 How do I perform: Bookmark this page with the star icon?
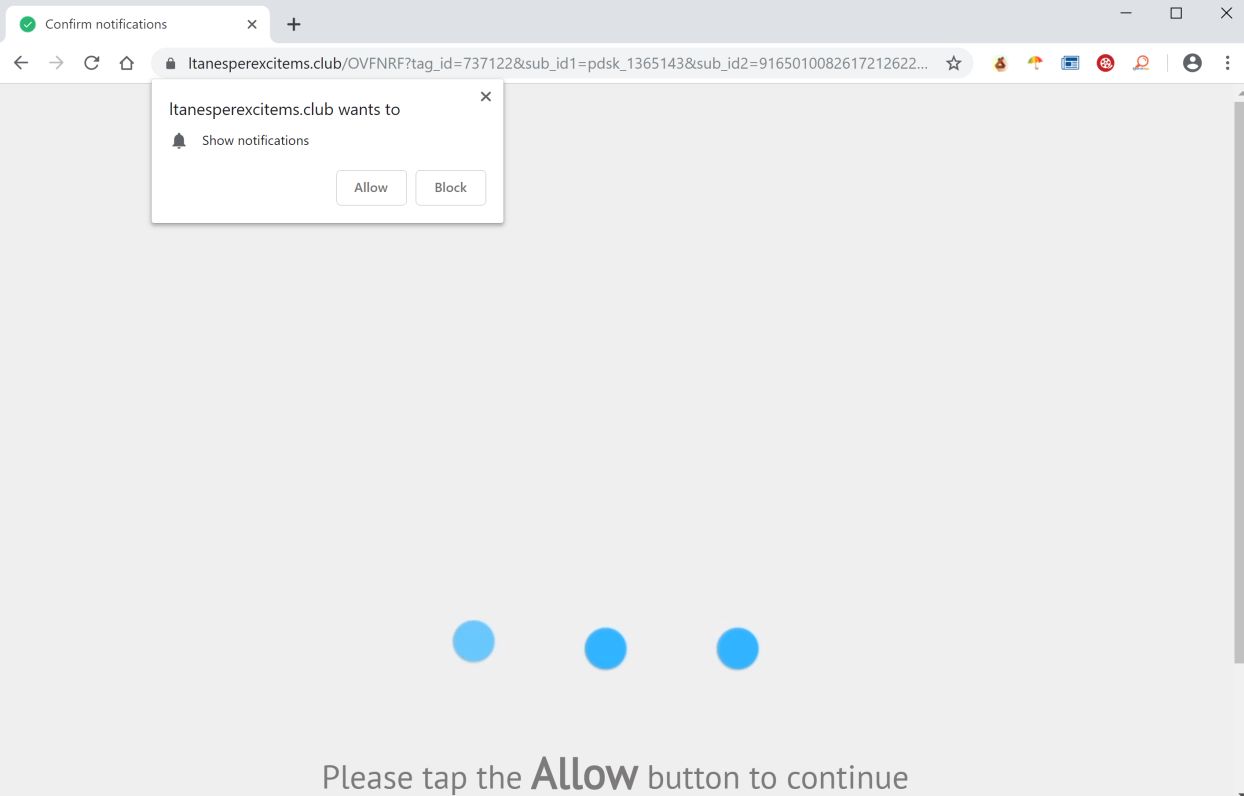[953, 63]
